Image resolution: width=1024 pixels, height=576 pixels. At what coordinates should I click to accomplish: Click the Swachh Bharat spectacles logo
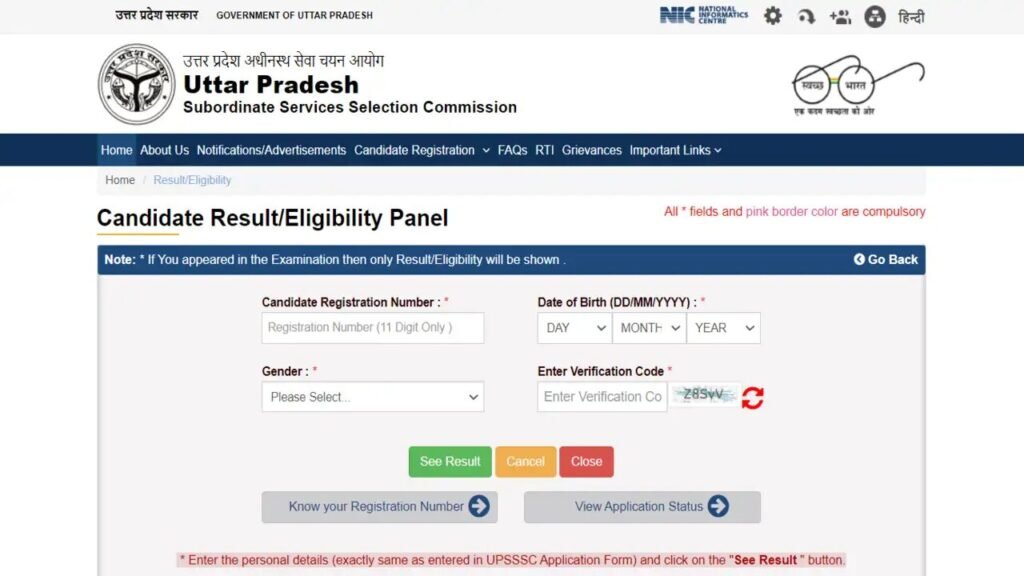(857, 85)
